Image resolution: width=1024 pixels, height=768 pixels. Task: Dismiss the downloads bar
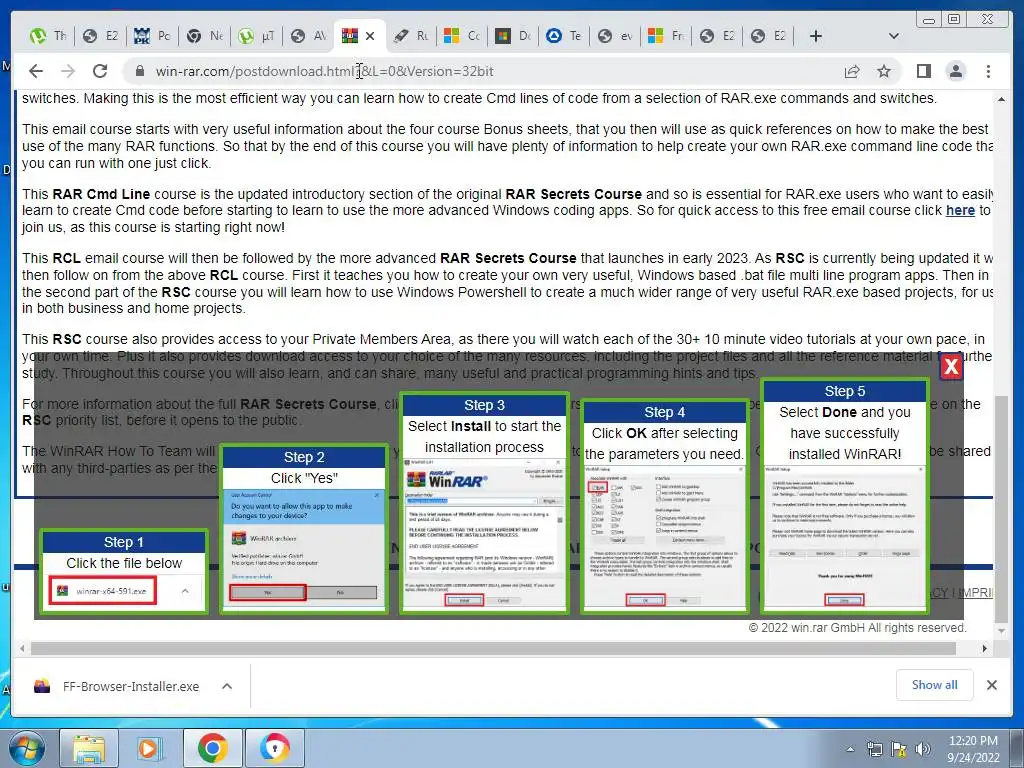(991, 685)
